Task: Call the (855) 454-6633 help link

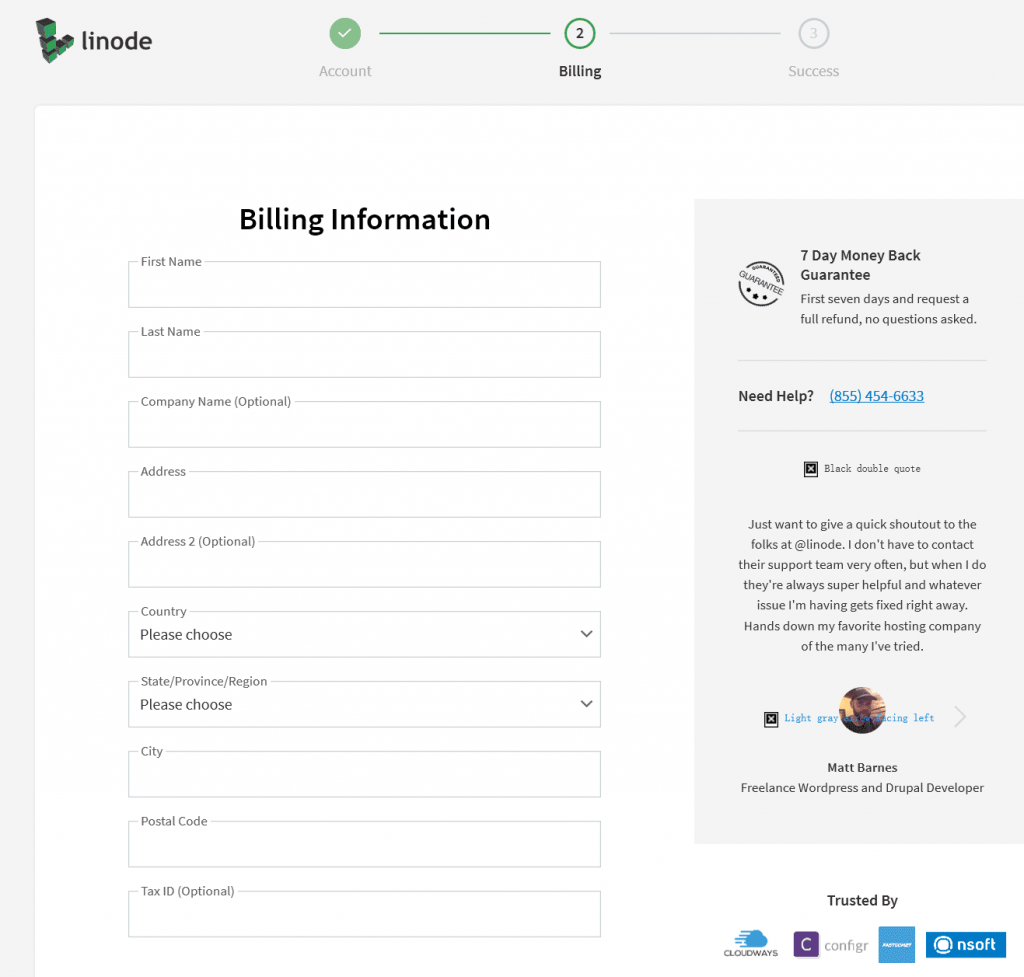Action: pyautogui.click(x=876, y=396)
